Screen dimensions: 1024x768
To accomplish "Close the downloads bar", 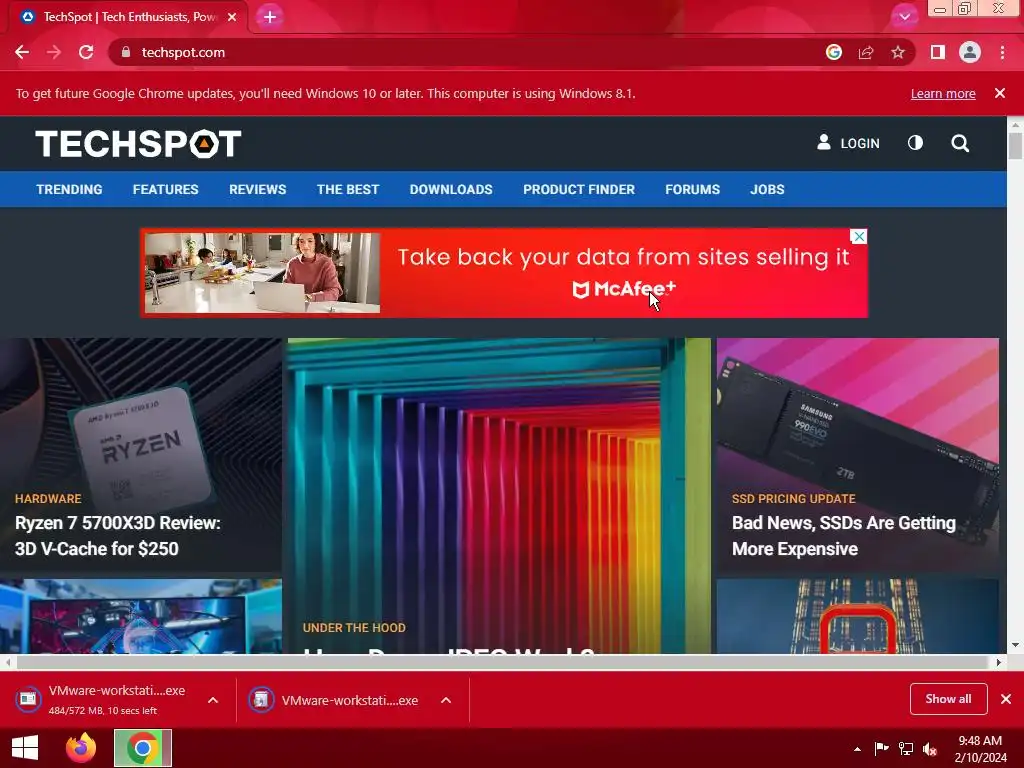I will point(1006,699).
